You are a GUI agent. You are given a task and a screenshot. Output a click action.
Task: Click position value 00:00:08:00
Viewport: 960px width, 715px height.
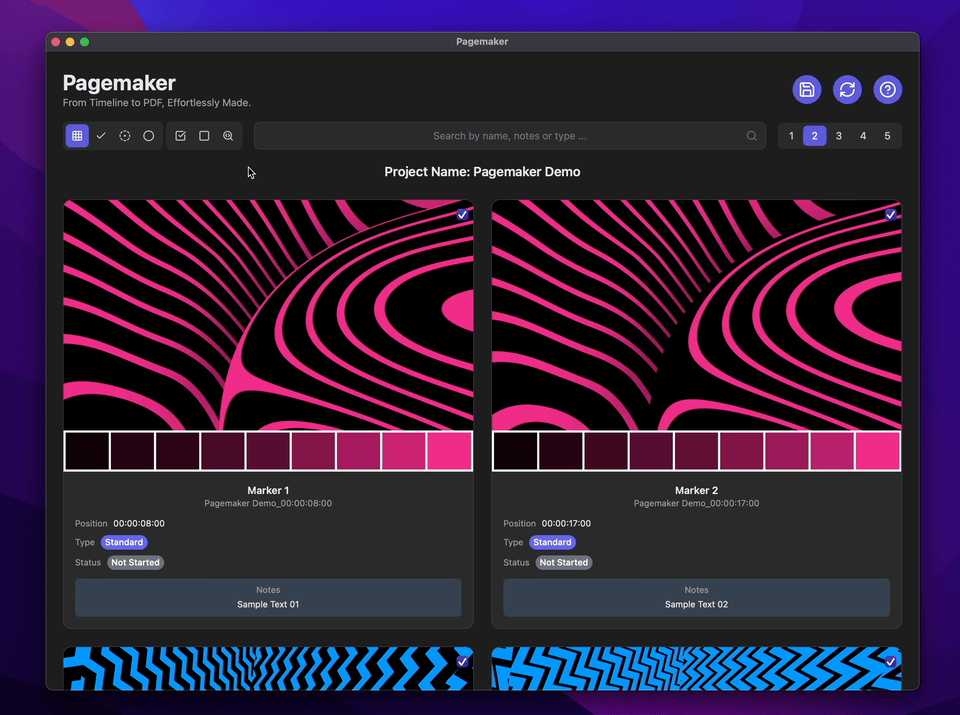point(139,523)
